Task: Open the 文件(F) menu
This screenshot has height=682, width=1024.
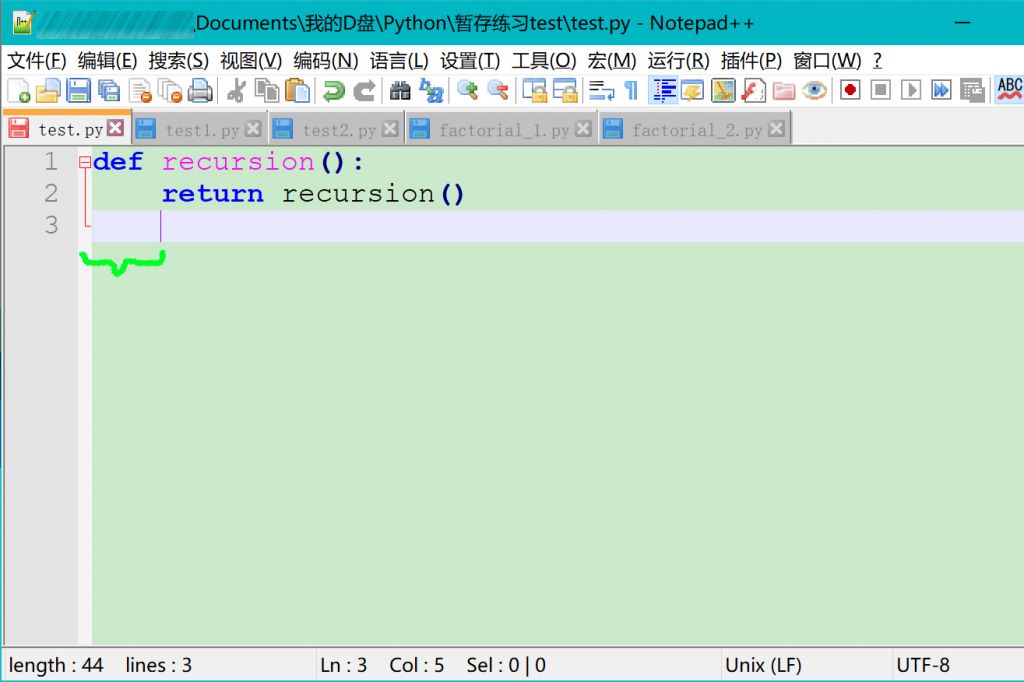Action: pyautogui.click(x=37, y=61)
